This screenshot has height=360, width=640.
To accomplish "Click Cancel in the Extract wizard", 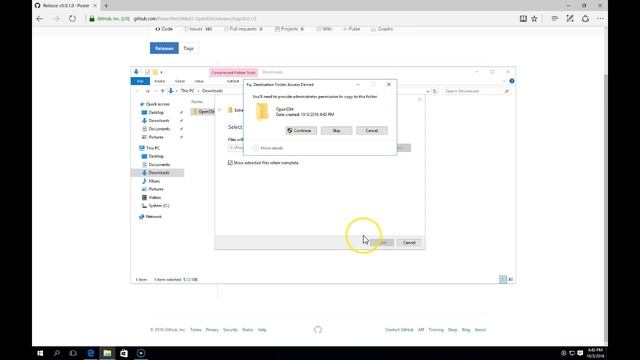I will click(409, 243).
